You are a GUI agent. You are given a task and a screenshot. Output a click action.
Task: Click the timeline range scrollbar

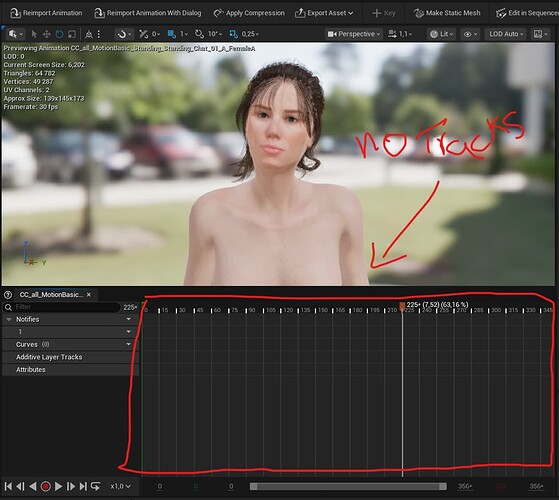348,486
